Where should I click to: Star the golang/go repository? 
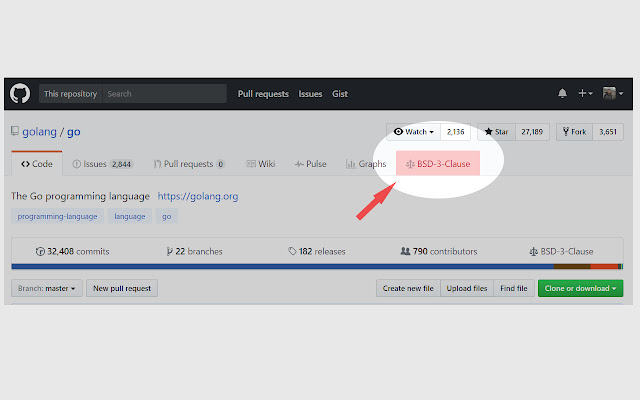496,132
